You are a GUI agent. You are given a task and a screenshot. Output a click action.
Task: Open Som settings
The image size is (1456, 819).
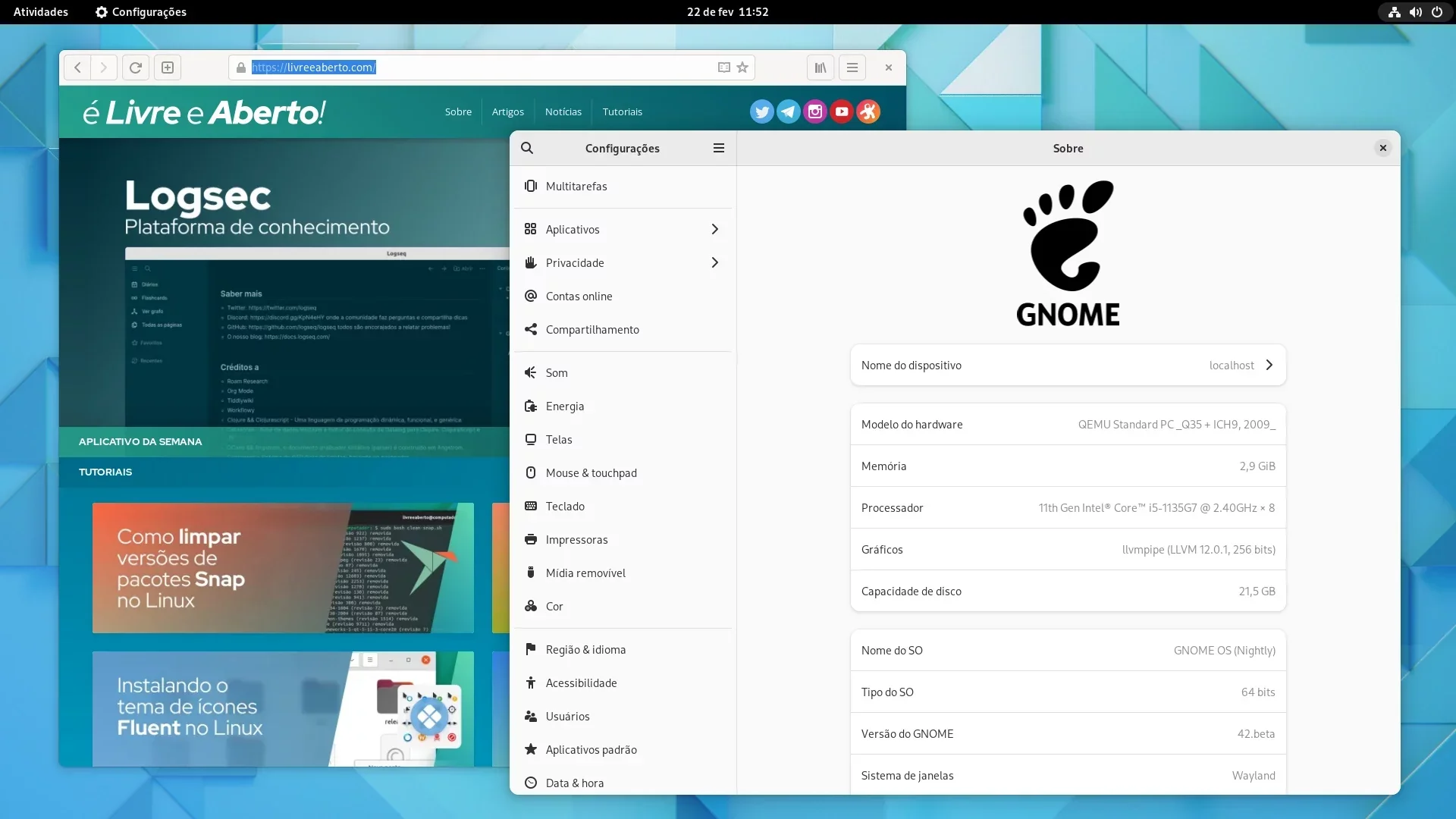[x=623, y=372]
